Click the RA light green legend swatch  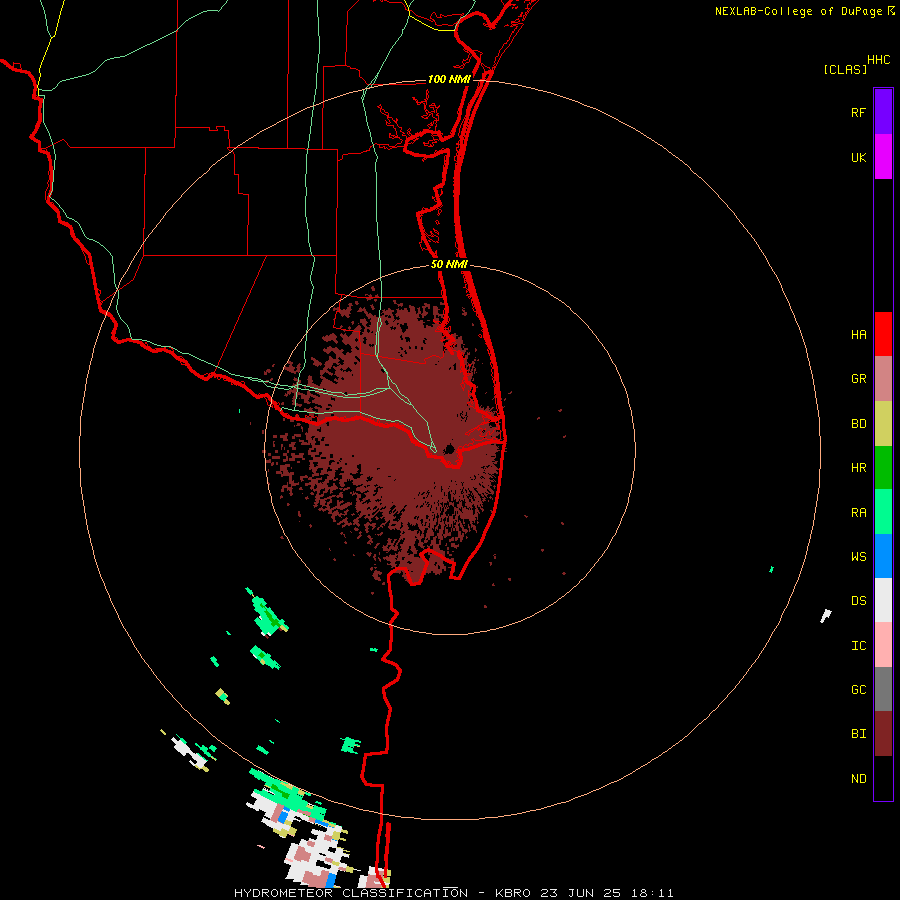click(x=883, y=512)
